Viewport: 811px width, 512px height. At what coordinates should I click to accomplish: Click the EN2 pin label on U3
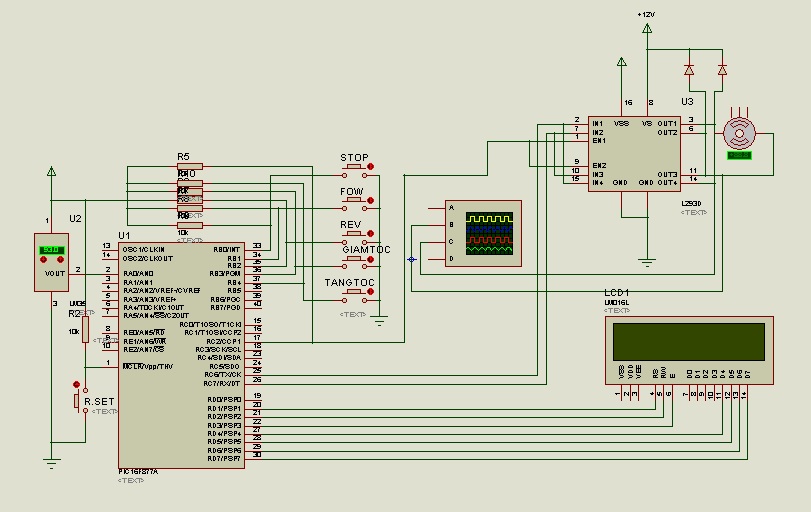point(599,165)
